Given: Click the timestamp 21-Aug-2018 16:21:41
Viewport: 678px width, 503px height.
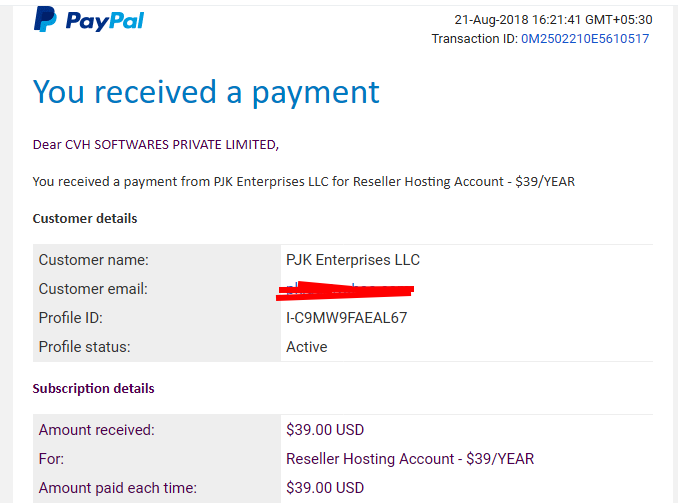Looking at the screenshot, I should tap(518, 19).
